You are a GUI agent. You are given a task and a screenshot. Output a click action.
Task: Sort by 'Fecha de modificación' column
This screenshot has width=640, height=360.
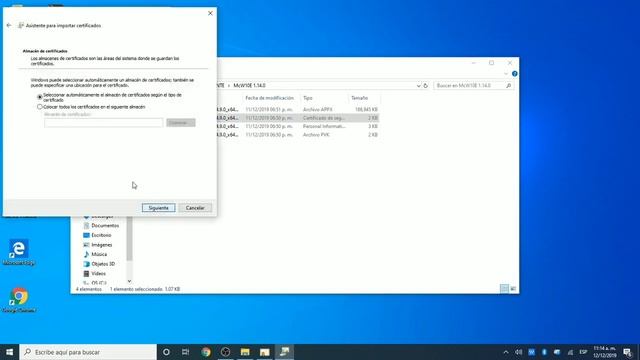coord(269,98)
